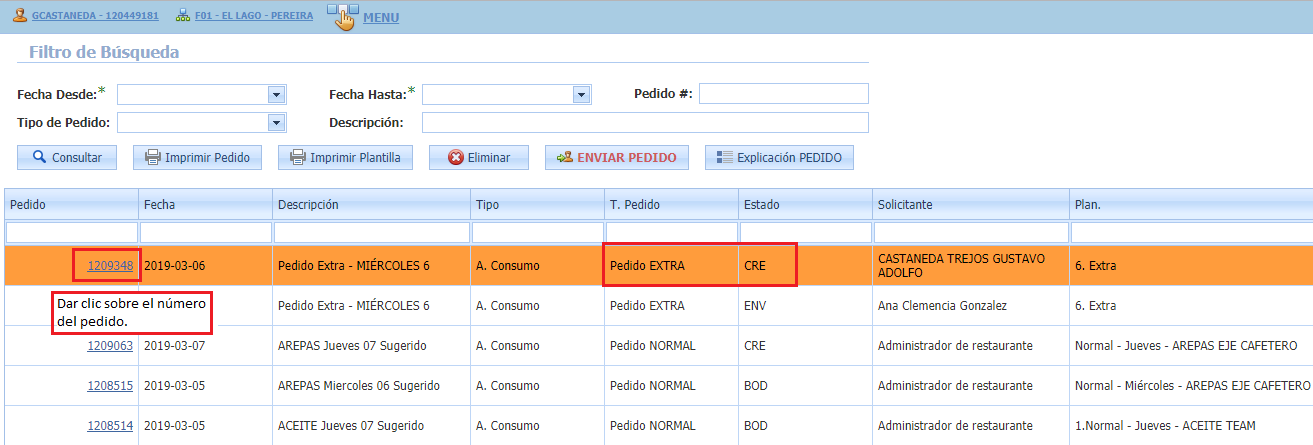
Task: Click the Estado column filter box
Action: [x=805, y=232]
